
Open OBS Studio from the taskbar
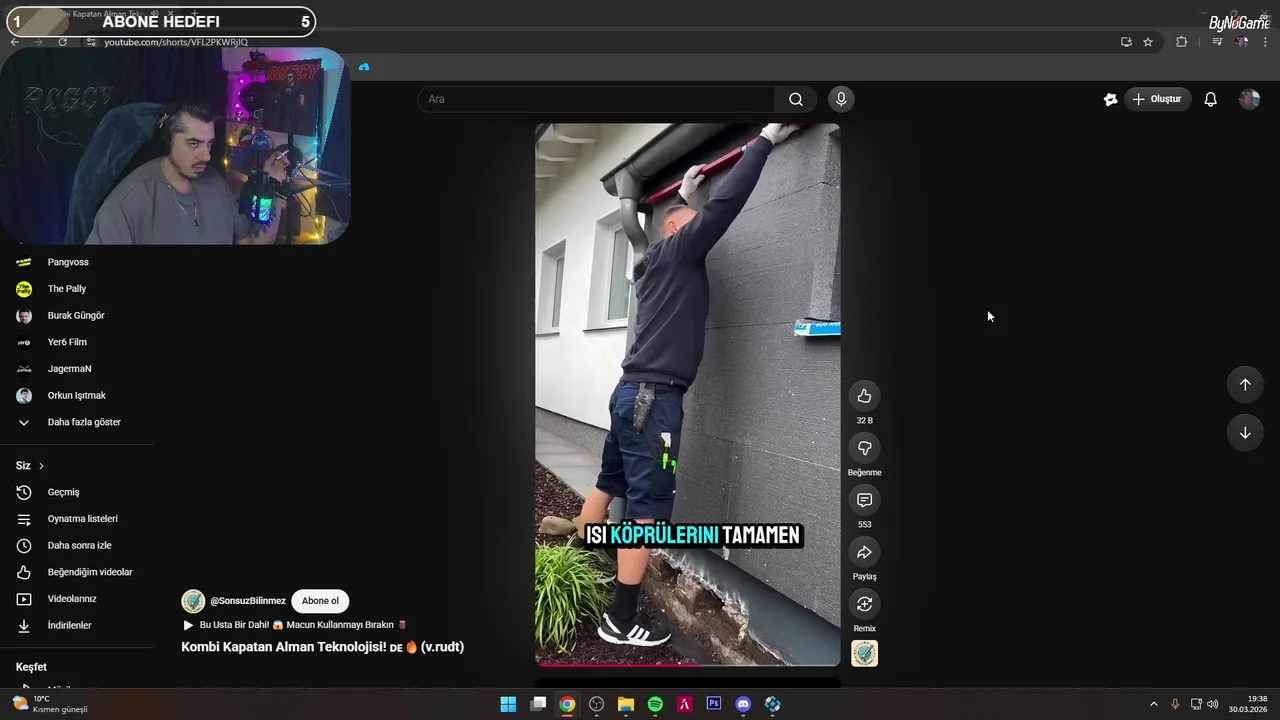click(x=597, y=704)
